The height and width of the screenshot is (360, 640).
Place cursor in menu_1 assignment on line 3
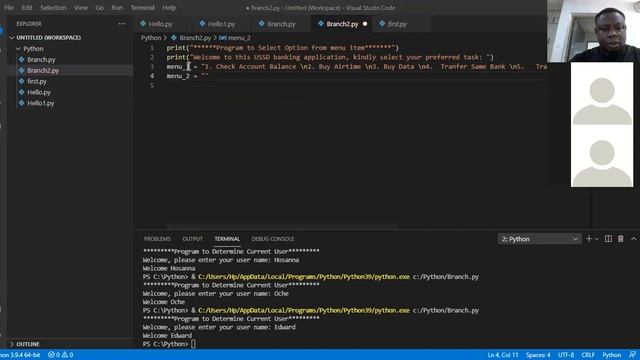[356, 67]
